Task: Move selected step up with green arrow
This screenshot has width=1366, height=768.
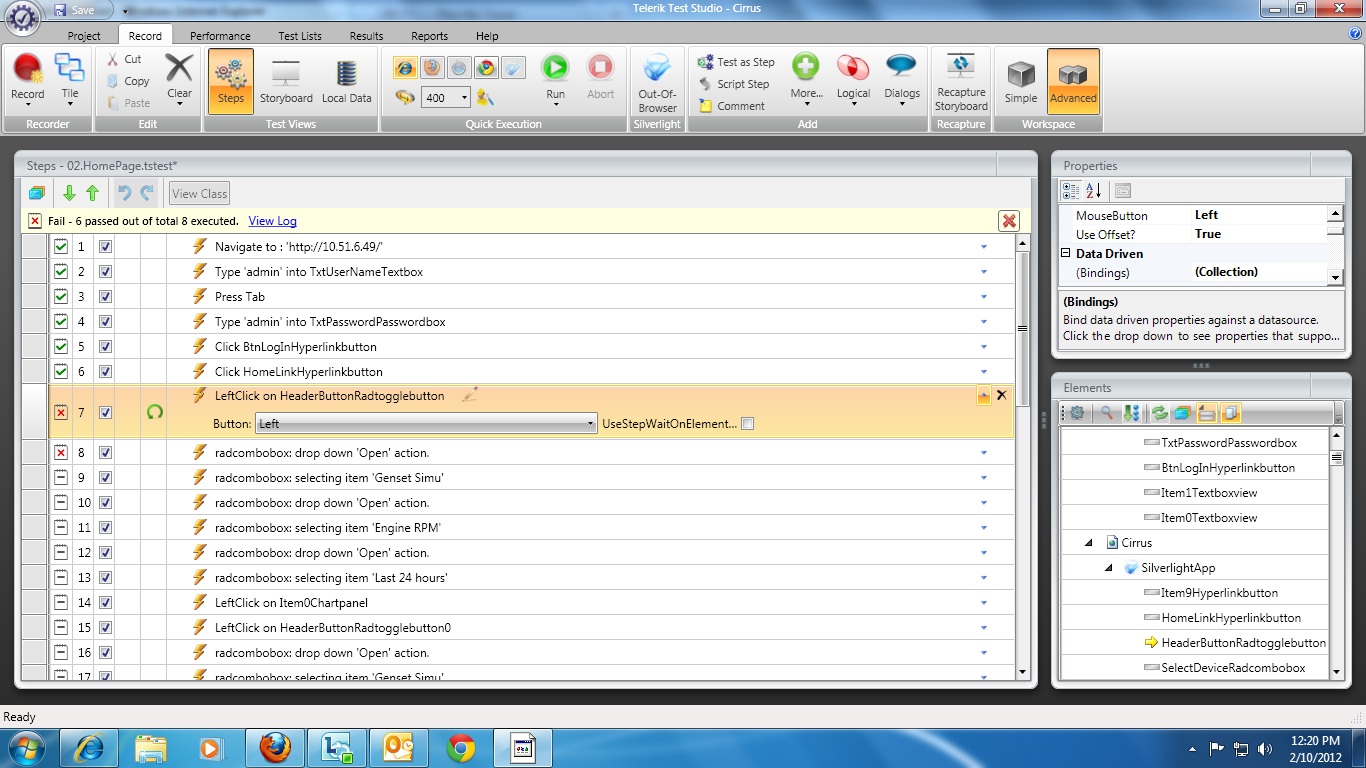Action: pyautogui.click(x=92, y=193)
